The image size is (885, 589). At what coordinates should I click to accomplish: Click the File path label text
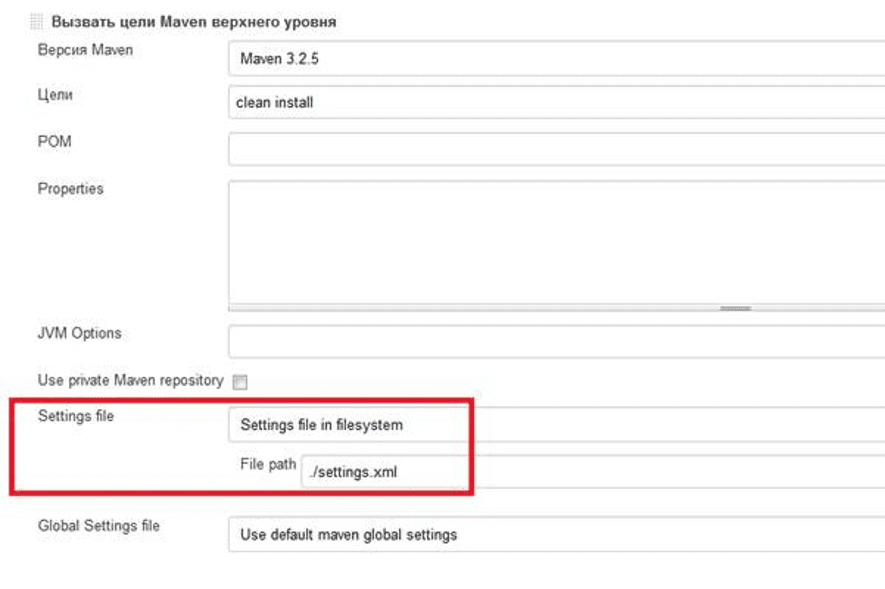tap(268, 465)
